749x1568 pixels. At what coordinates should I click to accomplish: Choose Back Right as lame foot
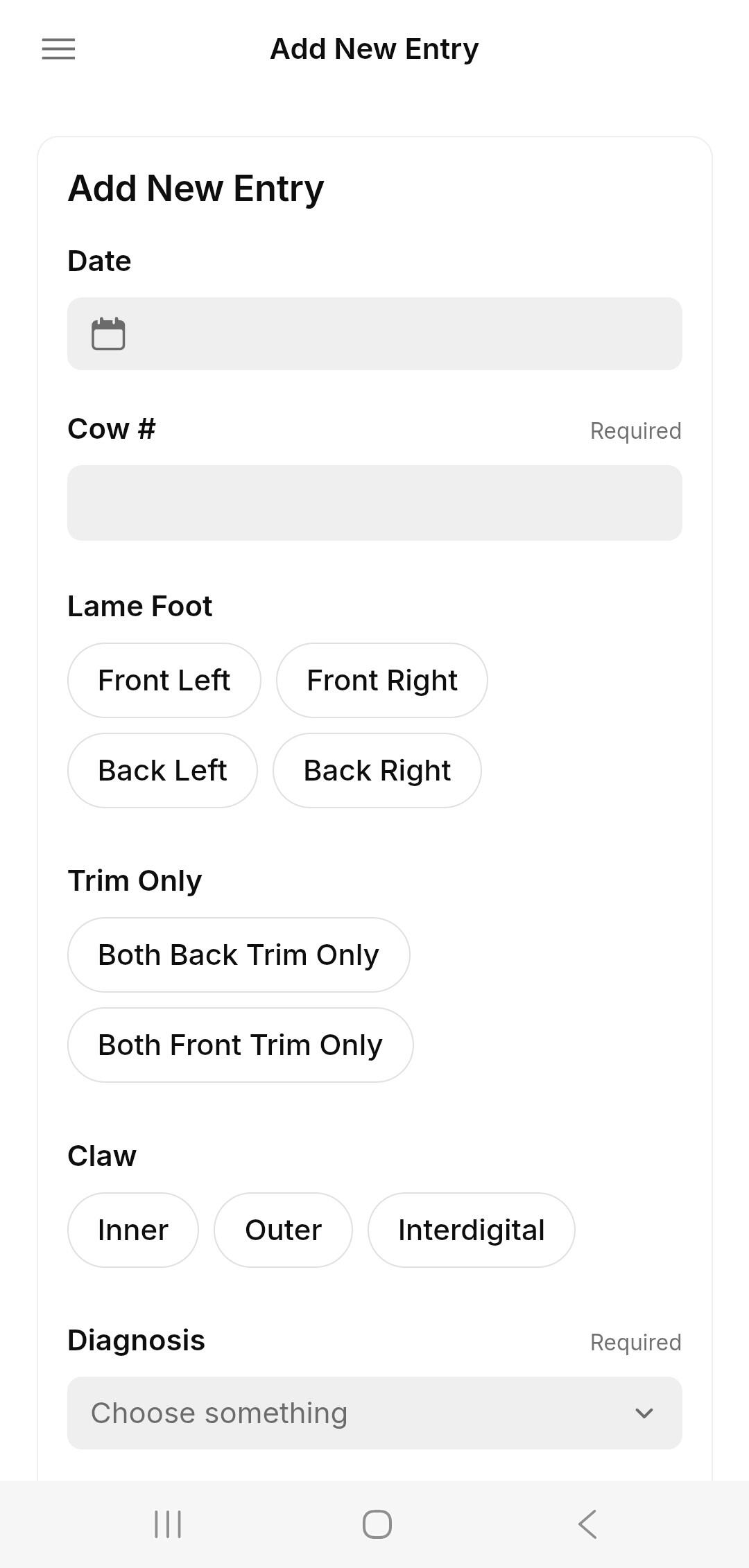(377, 771)
